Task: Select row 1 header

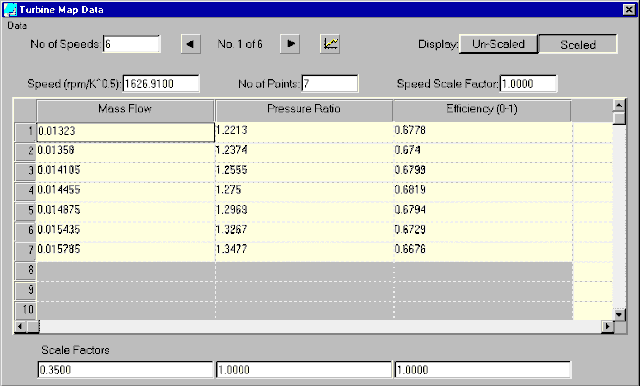Action: 25,131
